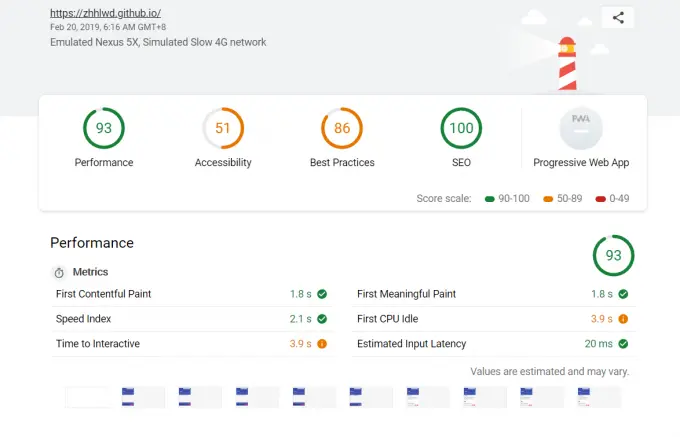Image resolution: width=680 pixels, height=437 pixels.
Task: Jump to Best Practices via its label
Action: click(342, 163)
